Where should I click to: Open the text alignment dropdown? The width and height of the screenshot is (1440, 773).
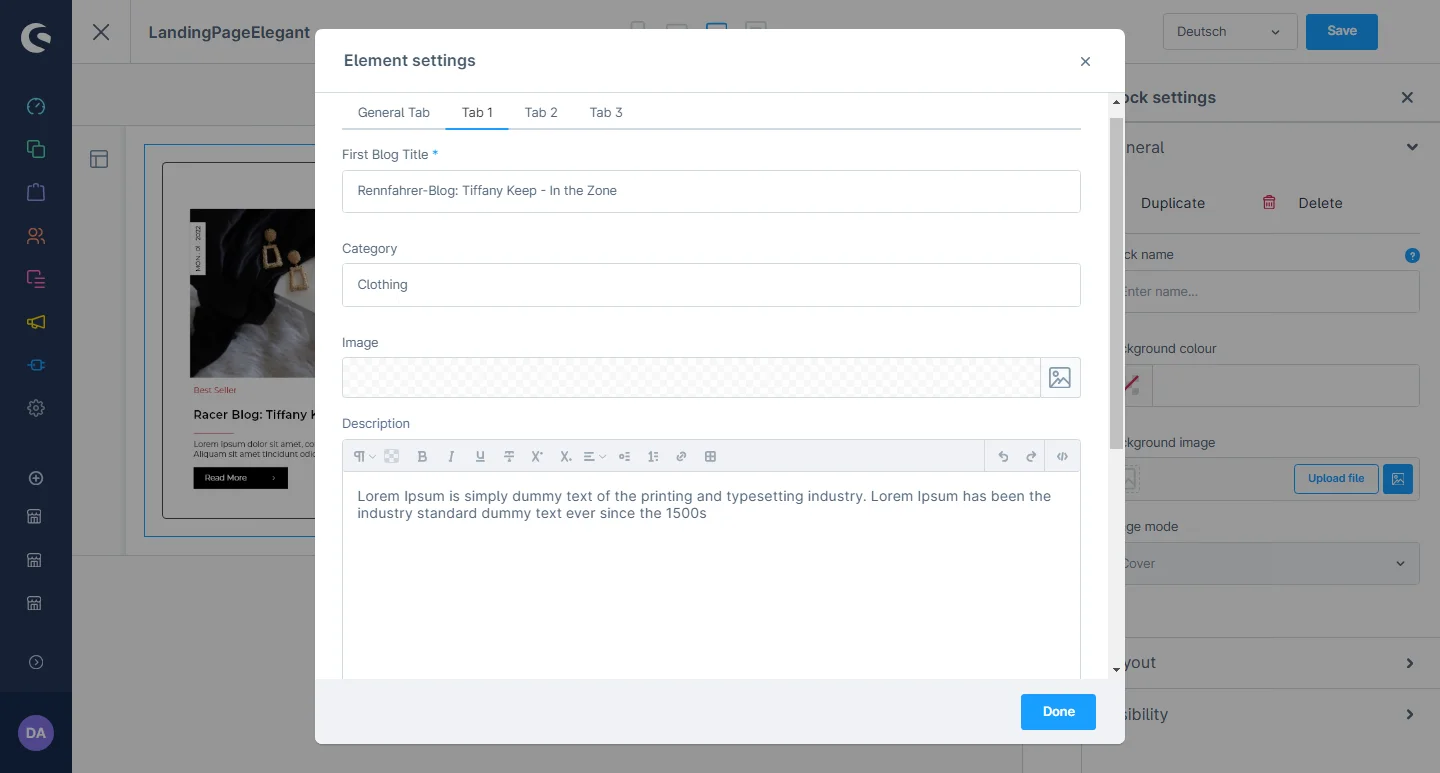[595, 457]
